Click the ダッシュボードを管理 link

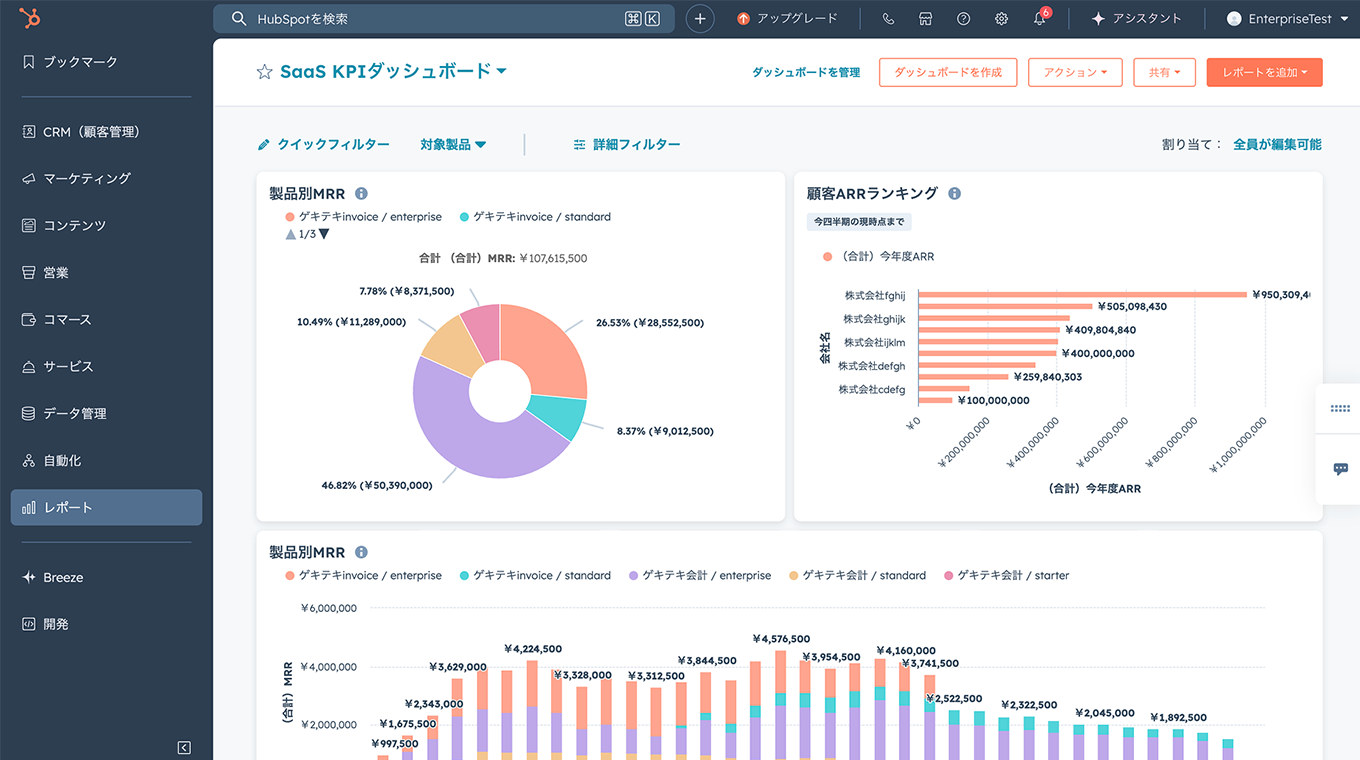[806, 73]
